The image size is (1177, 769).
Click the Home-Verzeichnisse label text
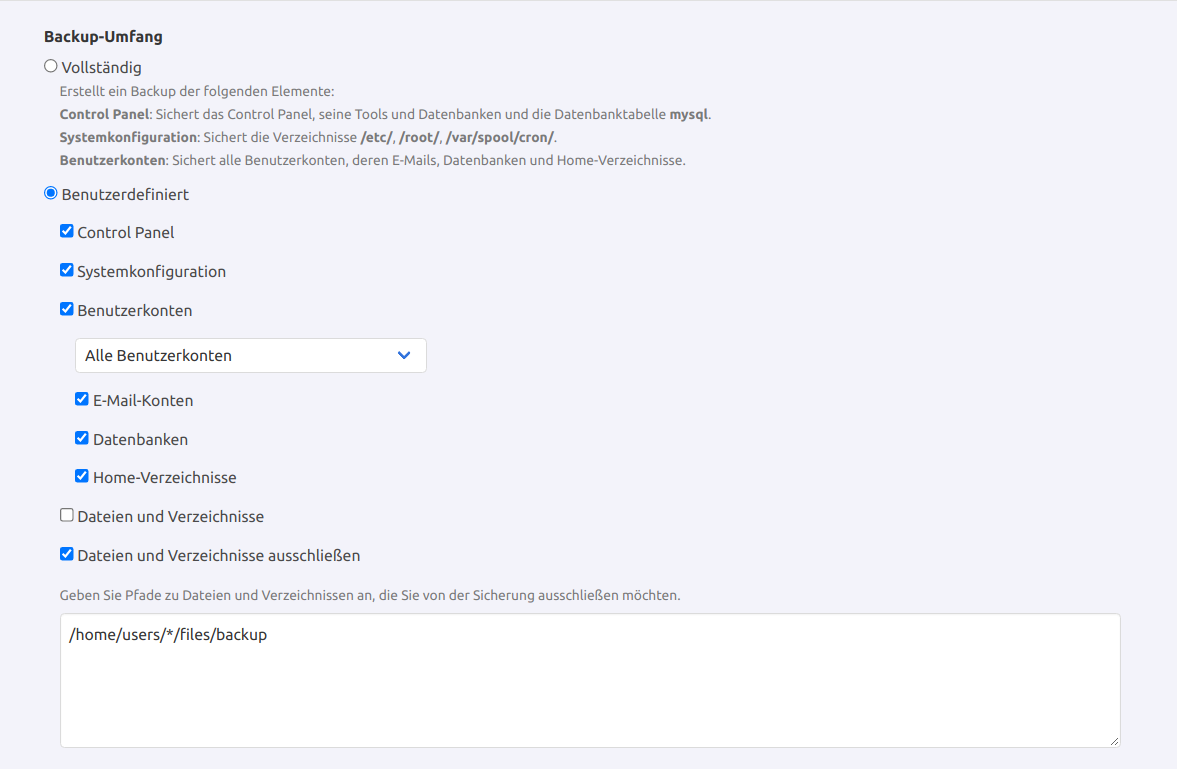165,478
